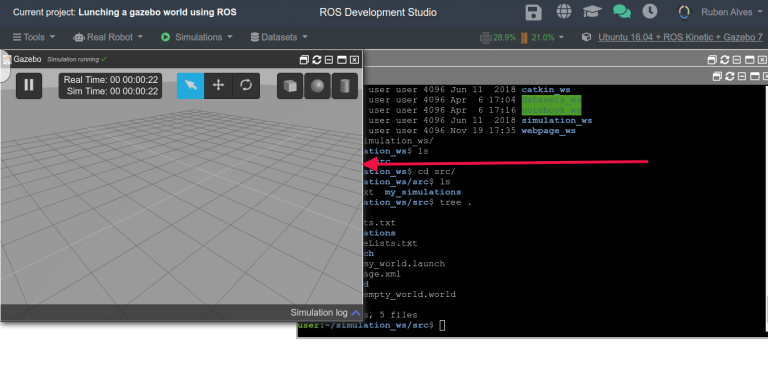This screenshot has width=768, height=376.
Task: Expand the Simulation log panel
Action: coord(325,313)
